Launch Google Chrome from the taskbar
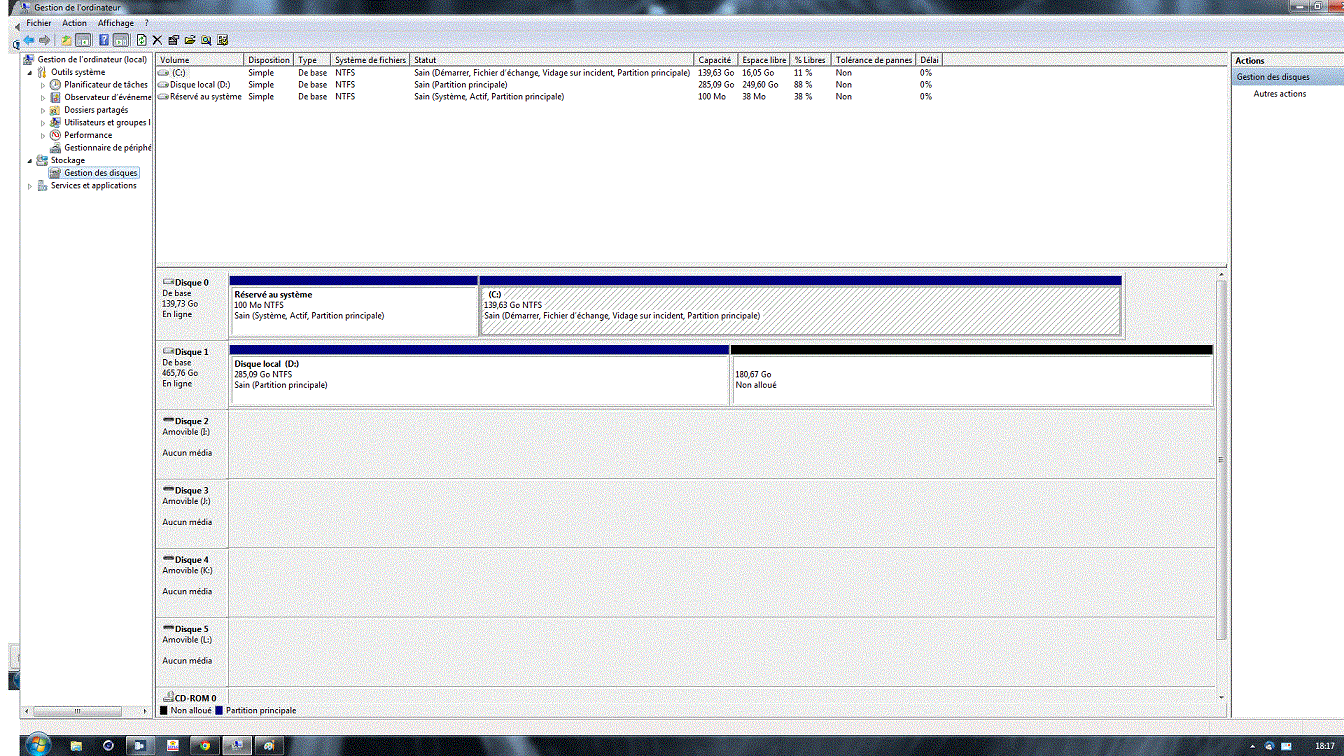 tap(205, 745)
